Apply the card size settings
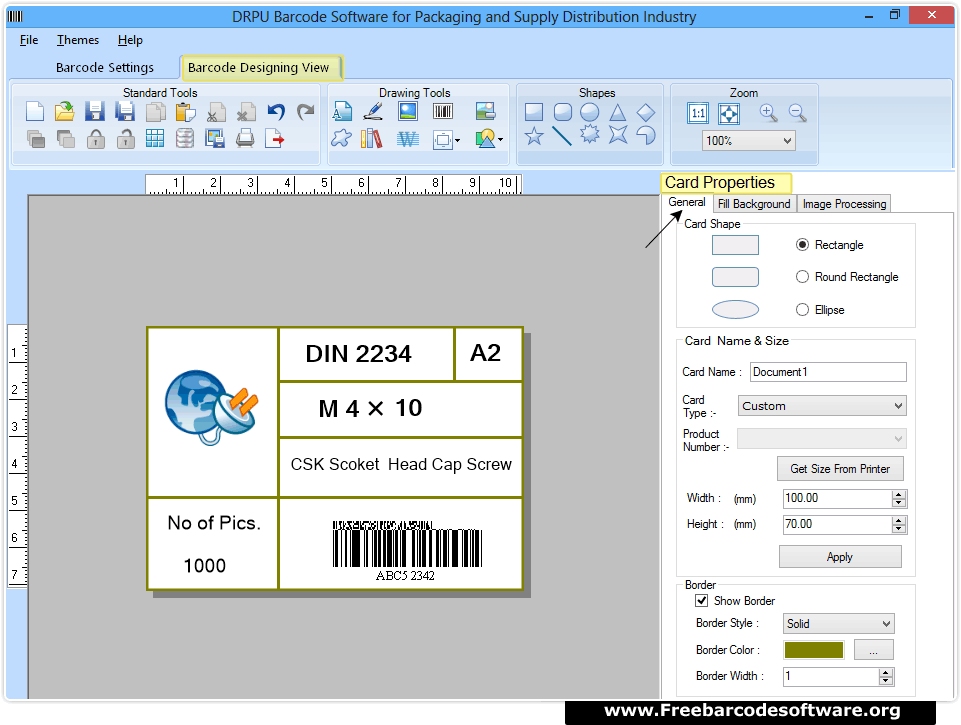This screenshot has height=725, width=961. [840, 557]
